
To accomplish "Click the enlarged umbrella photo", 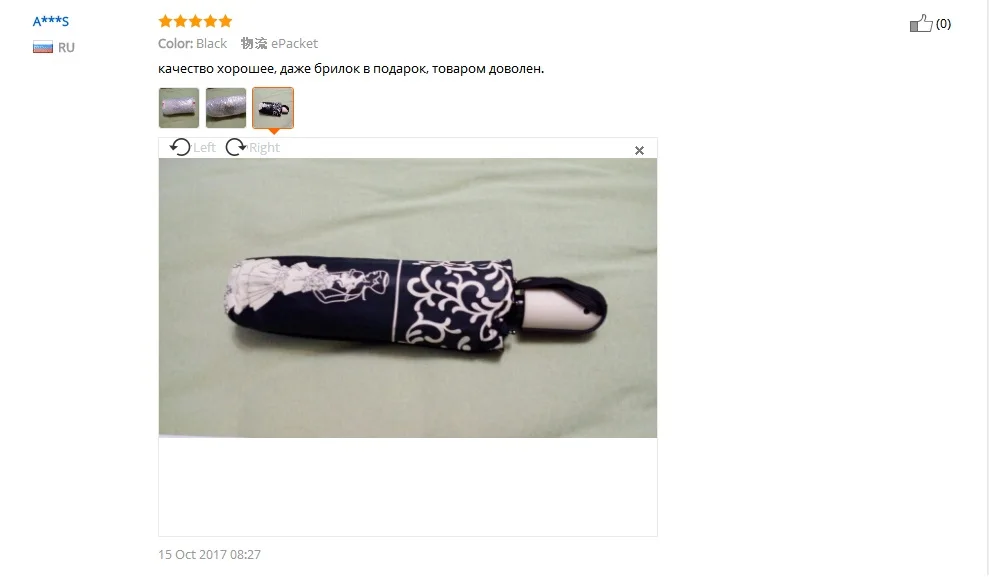I will tap(407, 298).
